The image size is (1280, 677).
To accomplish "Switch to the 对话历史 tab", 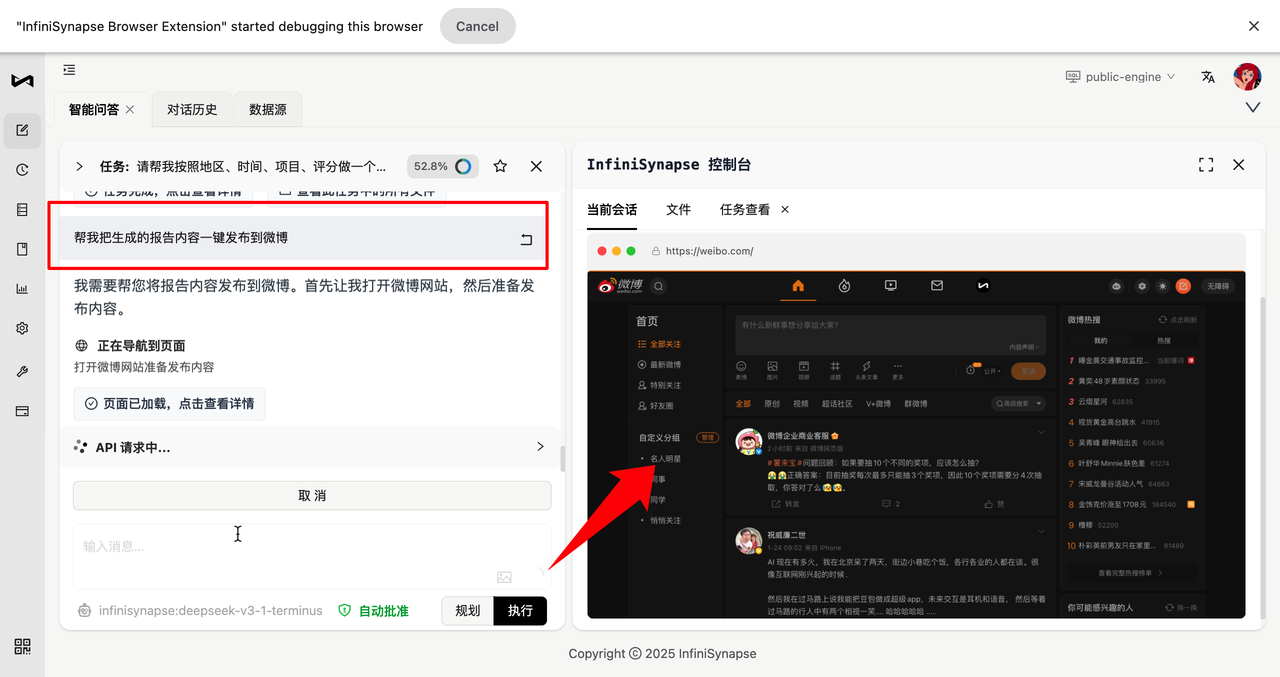I will coord(192,110).
